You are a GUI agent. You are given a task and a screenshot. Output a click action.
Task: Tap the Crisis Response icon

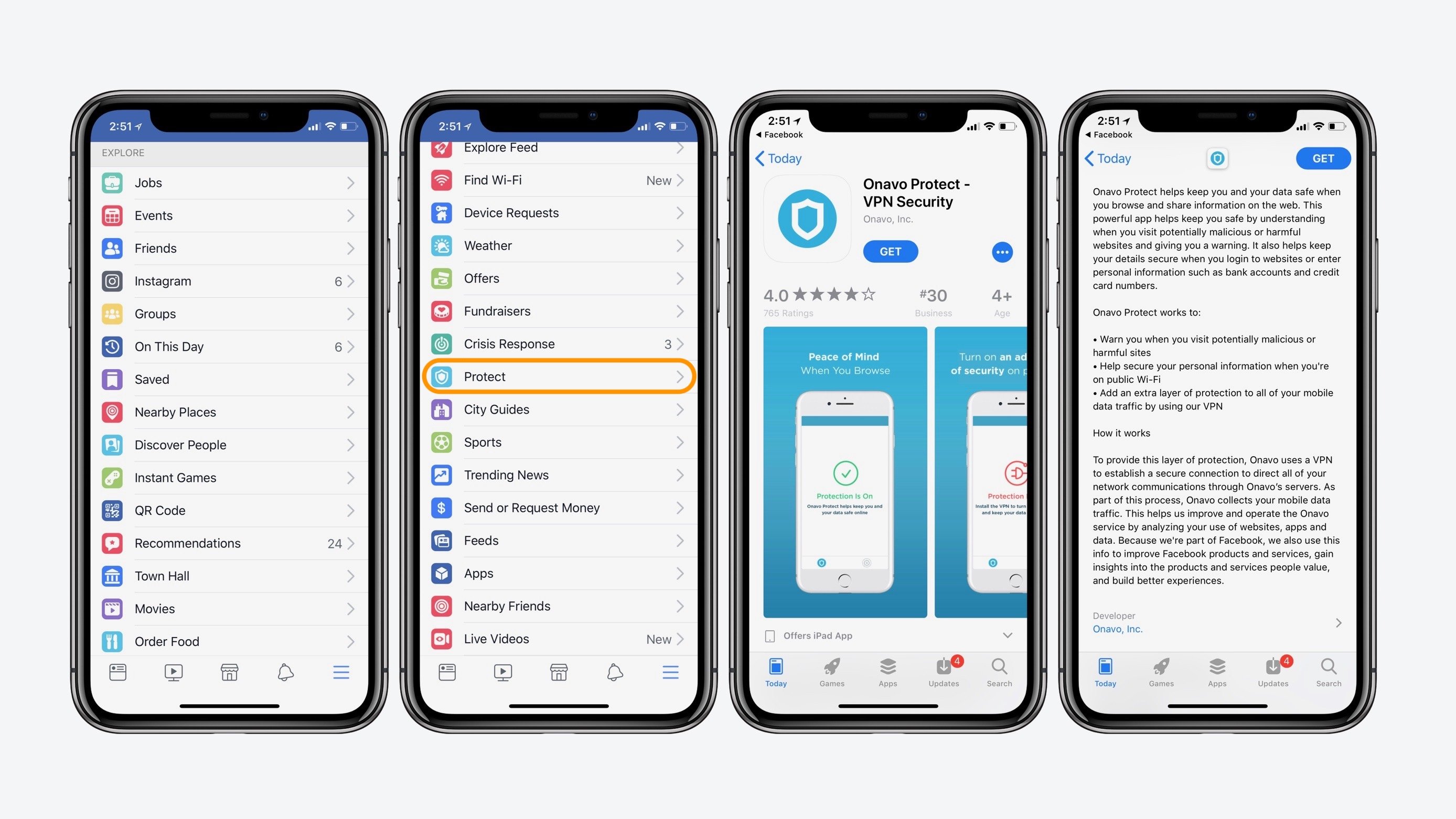click(445, 344)
